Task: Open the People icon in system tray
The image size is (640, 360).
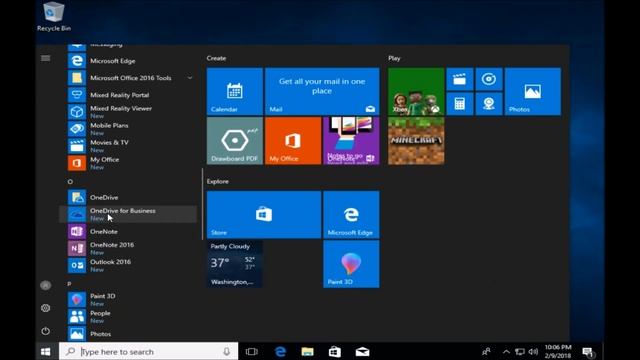Action: (x=486, y=351)
